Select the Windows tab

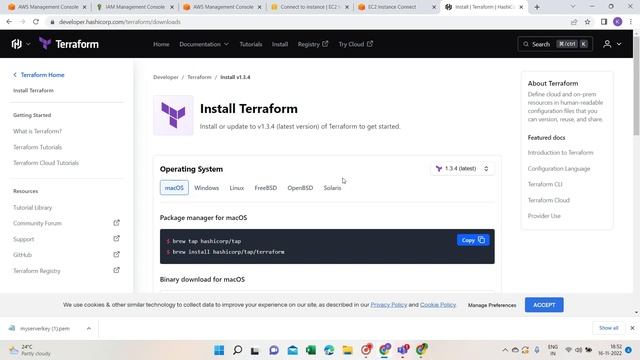click(207, 188)
